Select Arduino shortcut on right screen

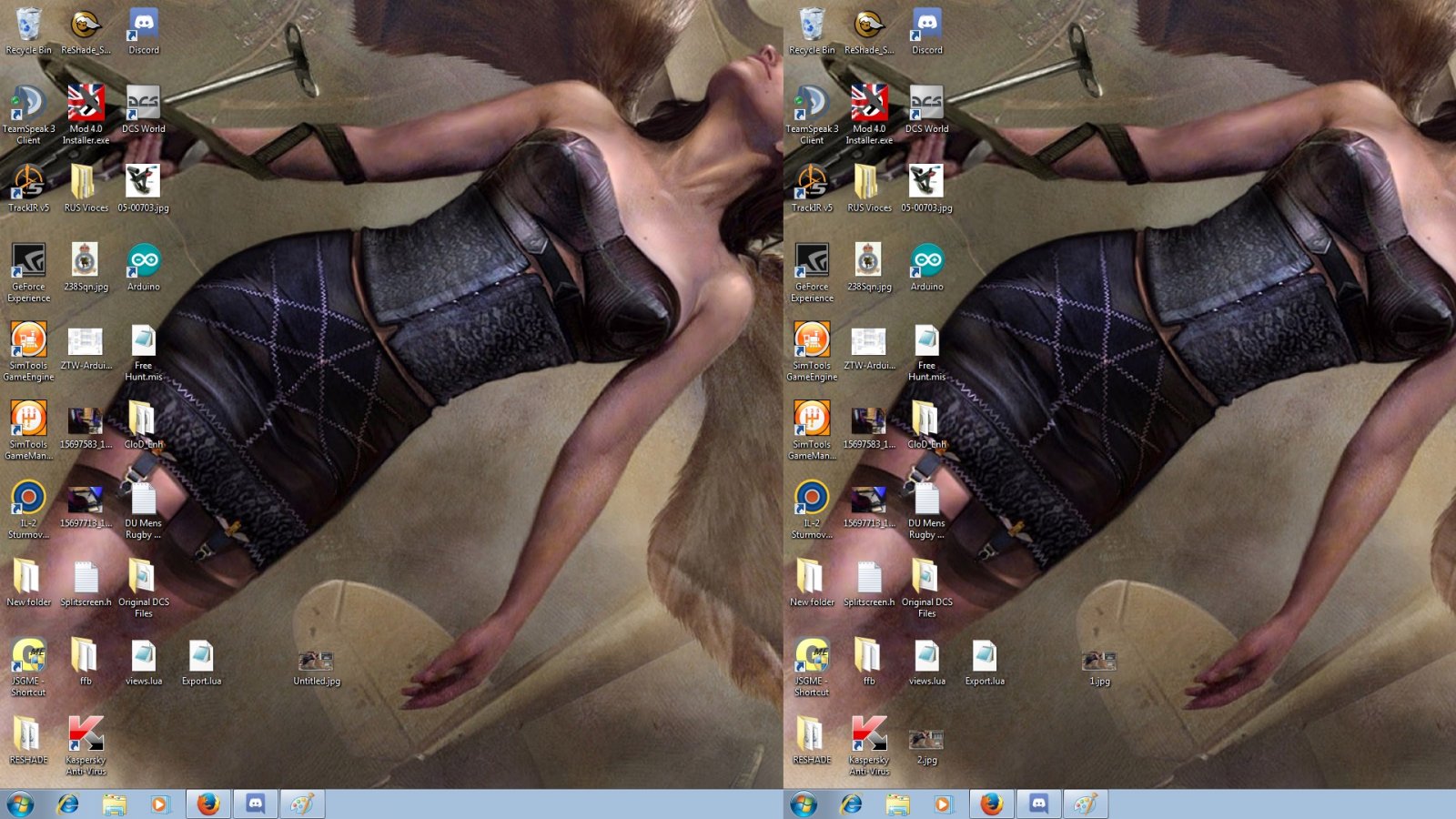coord(926,268)
